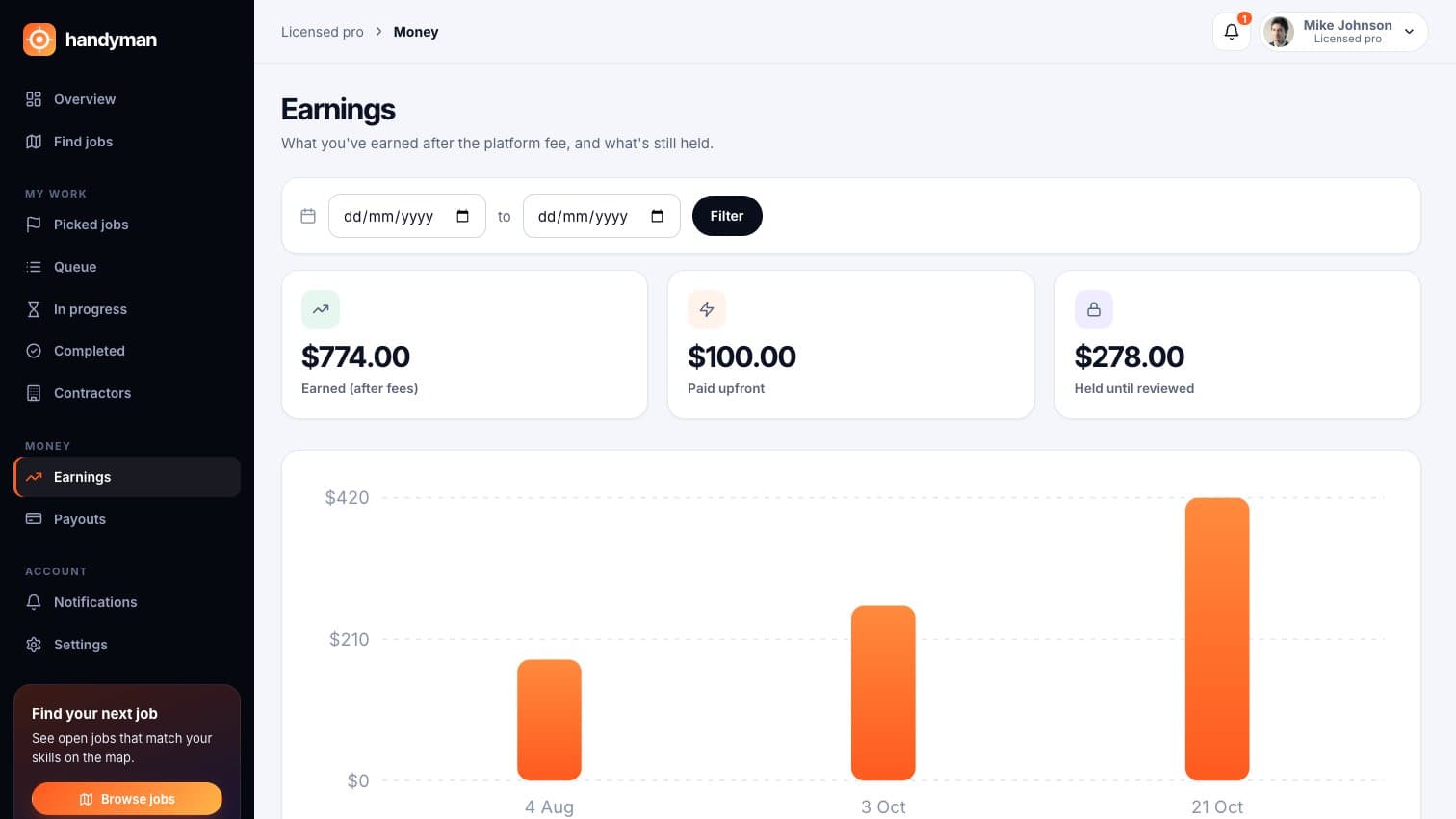Expand the Mike Johnson account menu chevron

[x=1409, y=32]
